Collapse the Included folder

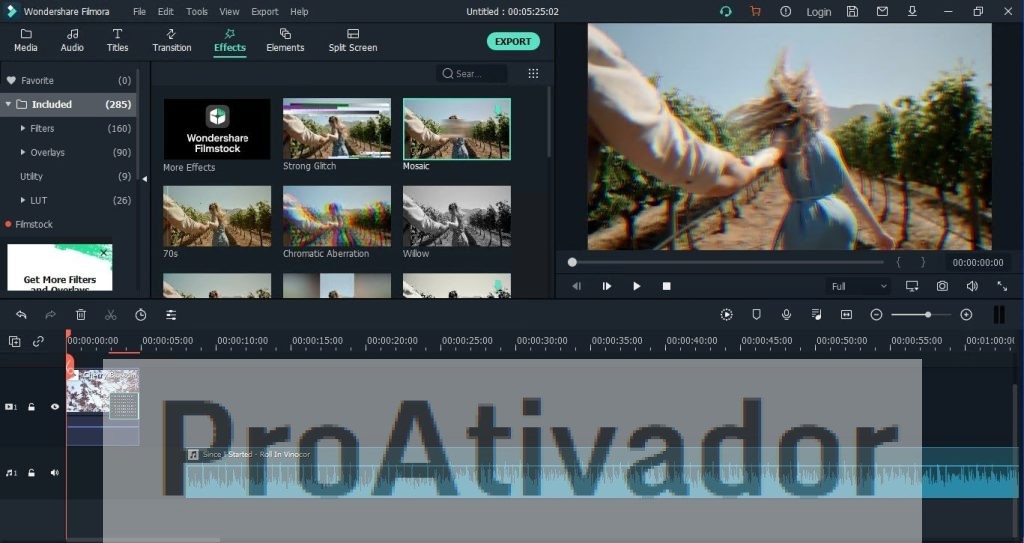[x=8, y=105]
